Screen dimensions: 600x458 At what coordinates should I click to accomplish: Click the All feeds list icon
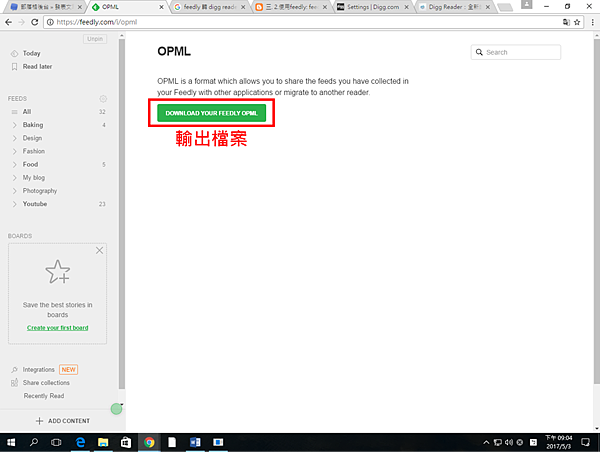coord(15,112)
